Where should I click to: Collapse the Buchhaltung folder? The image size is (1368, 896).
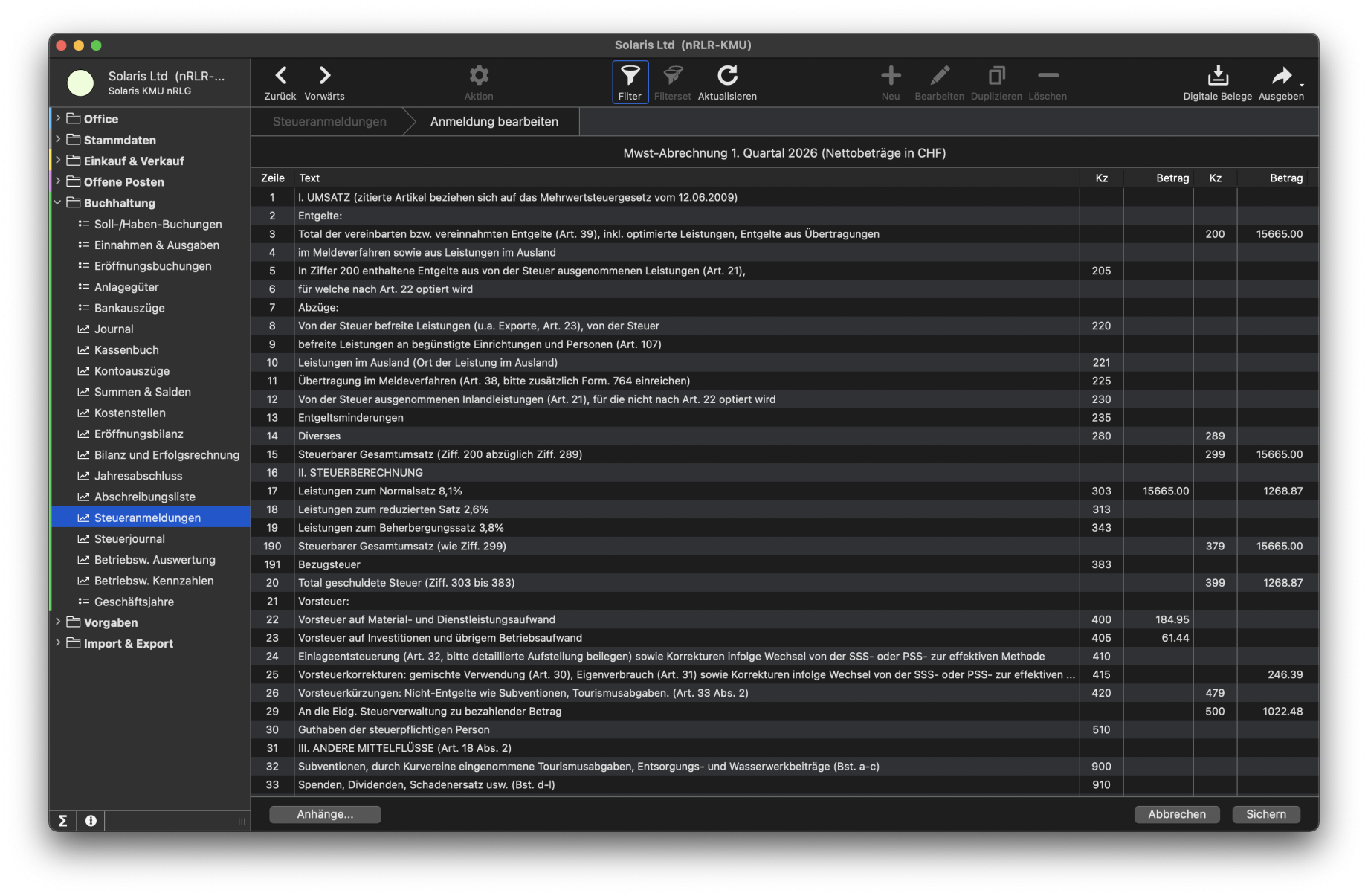(58, 202)
